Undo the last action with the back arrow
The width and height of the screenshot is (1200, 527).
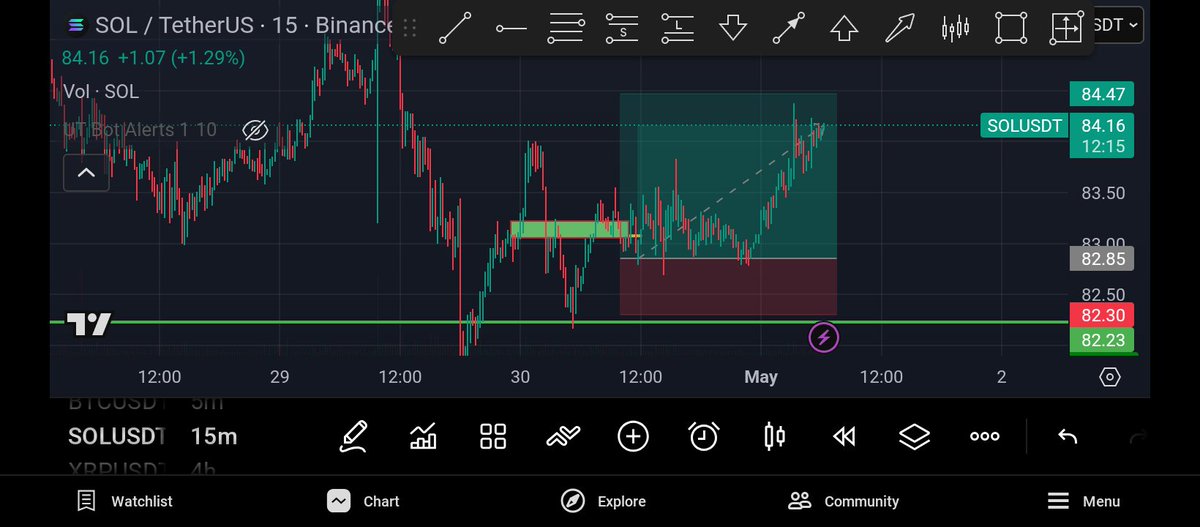(x=1067, y=436)
